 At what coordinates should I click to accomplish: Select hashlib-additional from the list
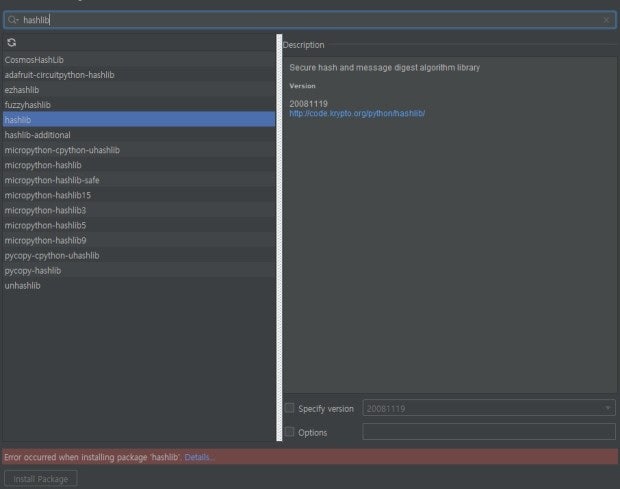coord(38,135)
